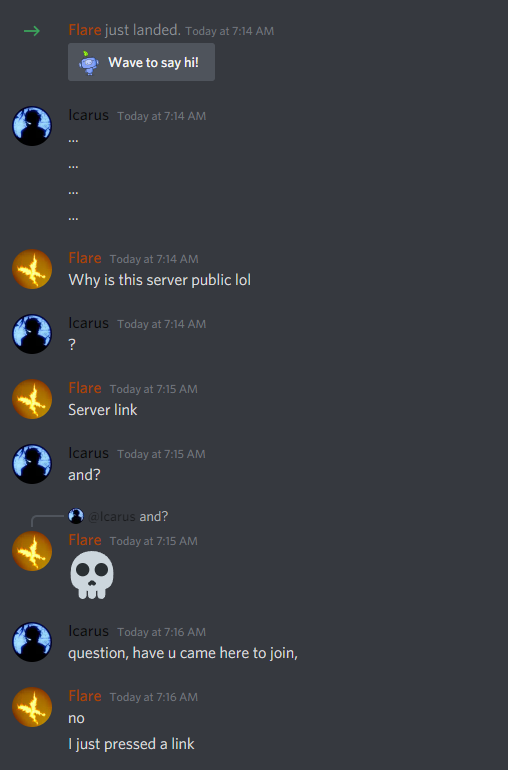Click Flare username above 'Server link'
Screen dimensions: 508x770
pos(85,388)
